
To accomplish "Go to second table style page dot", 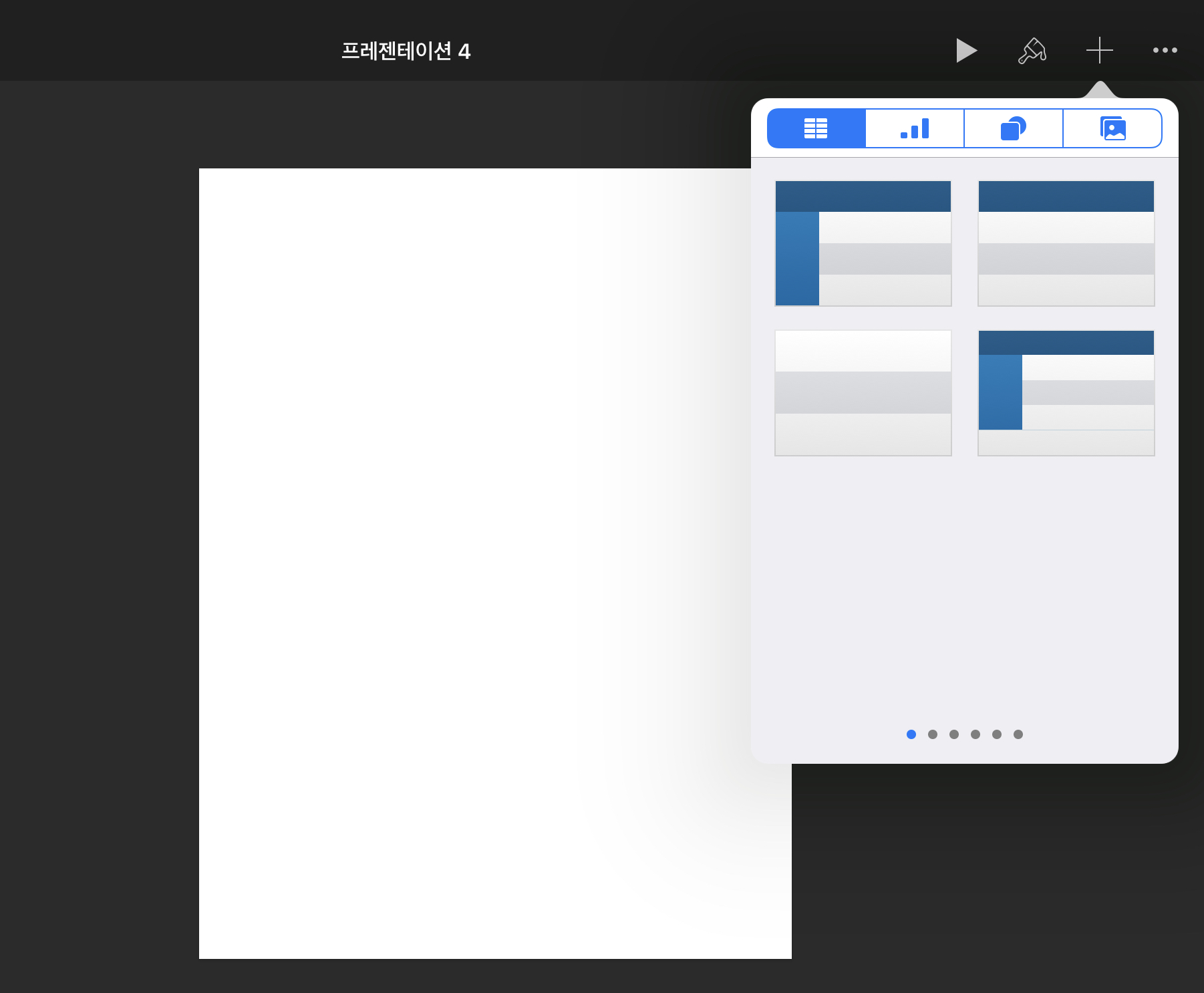I will 933,734.
